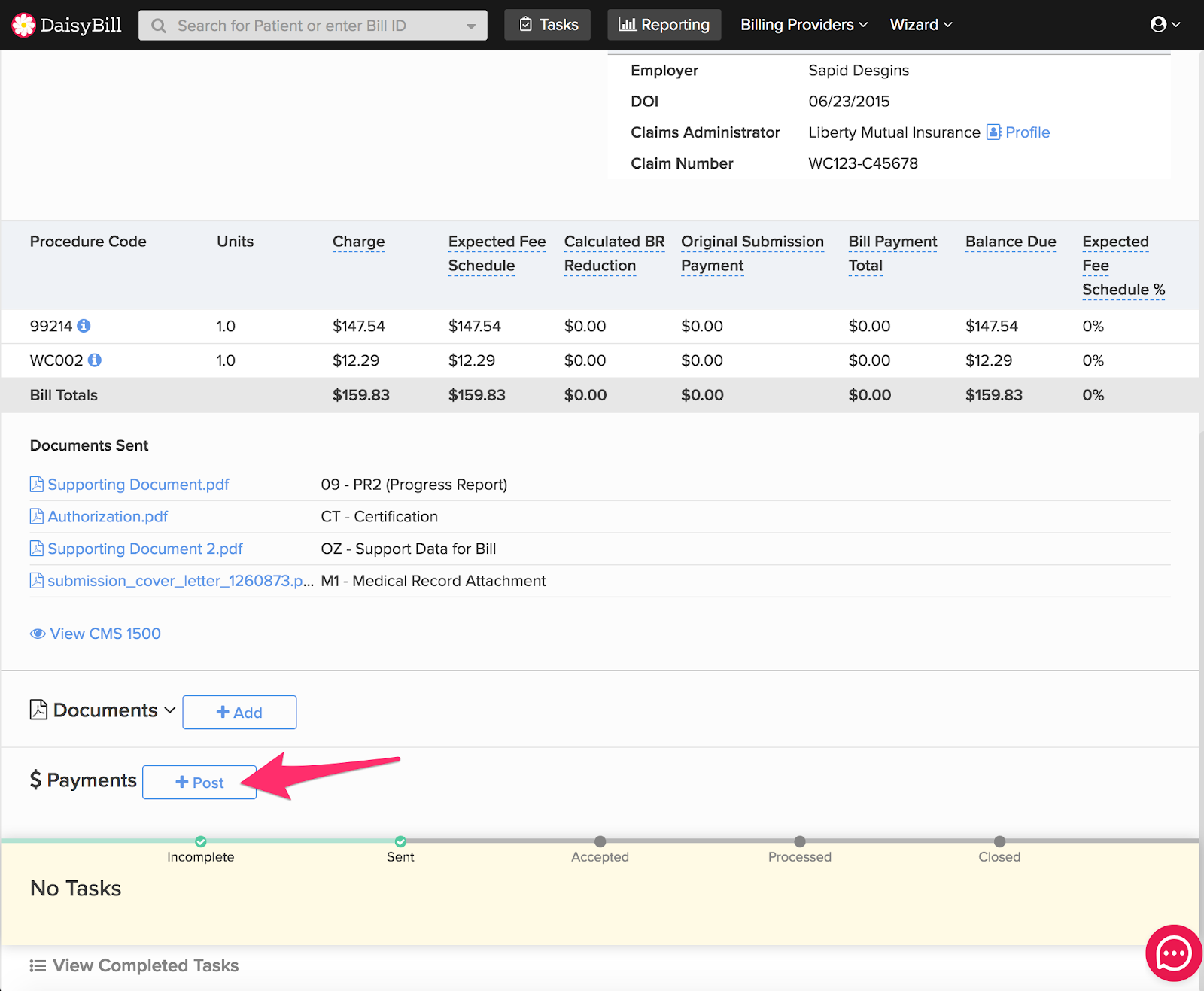This screenshot has height=991, width=1204.
Task: Click the Add document button
Action: [x=239, y=713]
